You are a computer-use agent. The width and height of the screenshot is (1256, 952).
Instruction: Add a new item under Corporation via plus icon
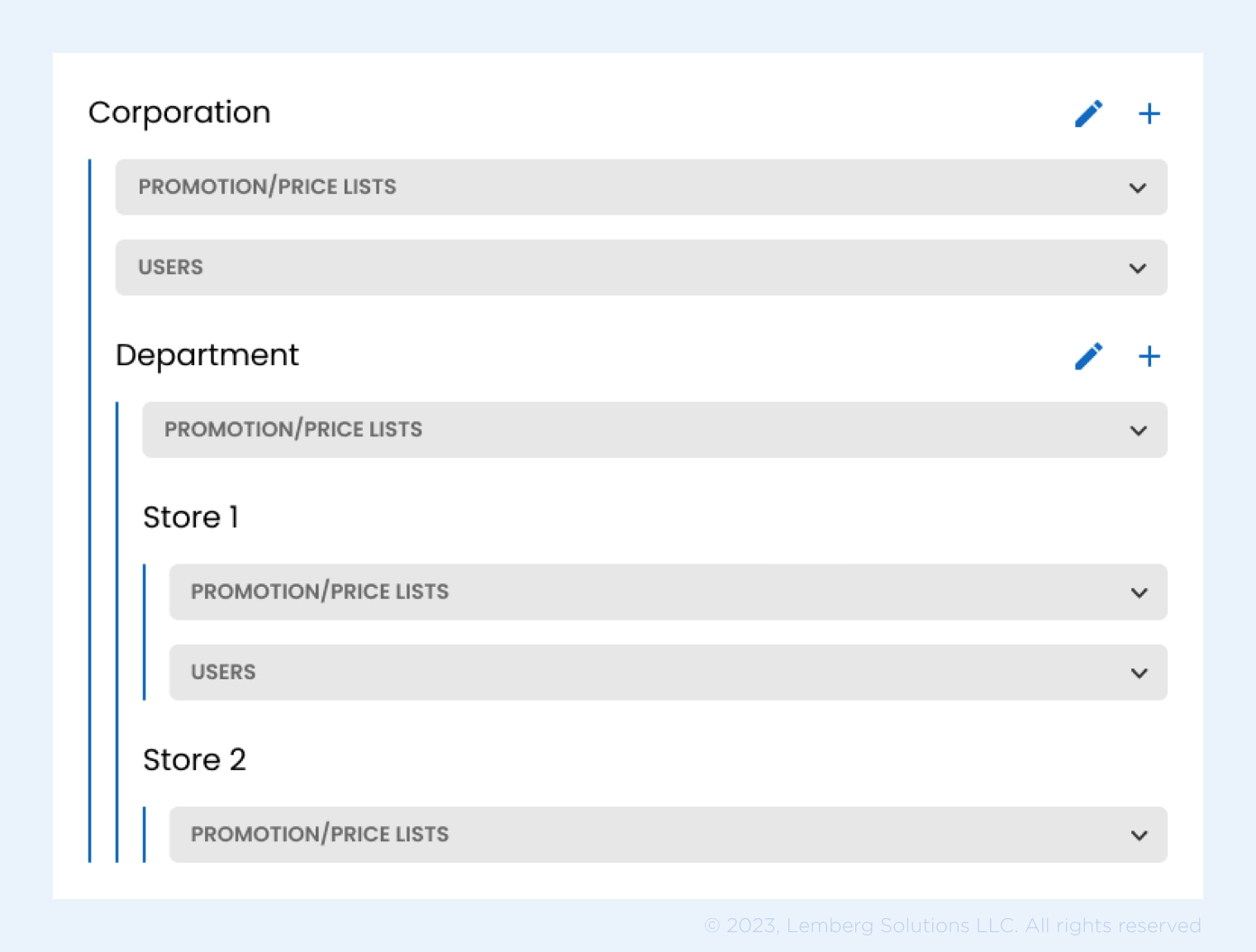[1149, 113]
